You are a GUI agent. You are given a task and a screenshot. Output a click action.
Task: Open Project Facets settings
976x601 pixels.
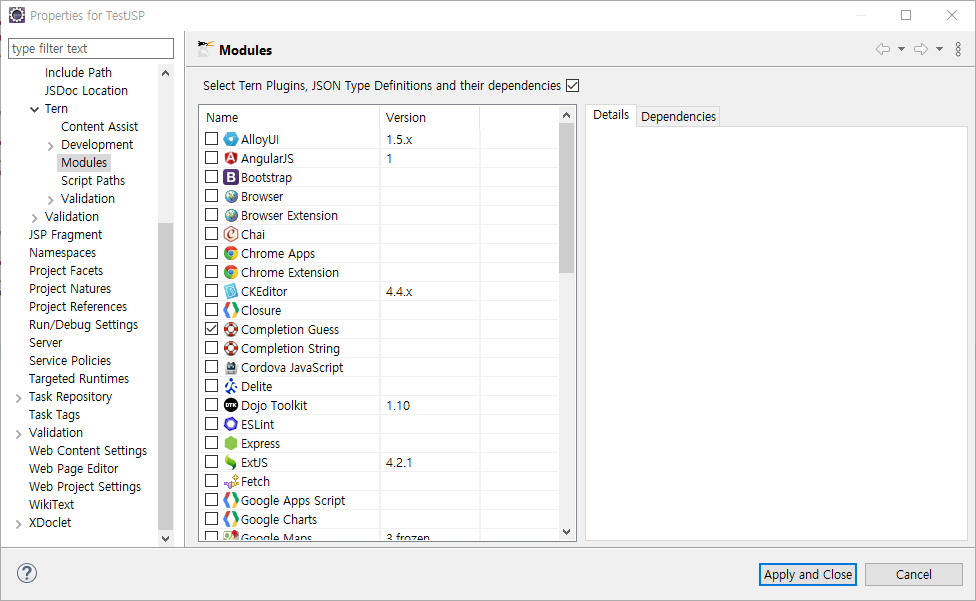point(66,271)
